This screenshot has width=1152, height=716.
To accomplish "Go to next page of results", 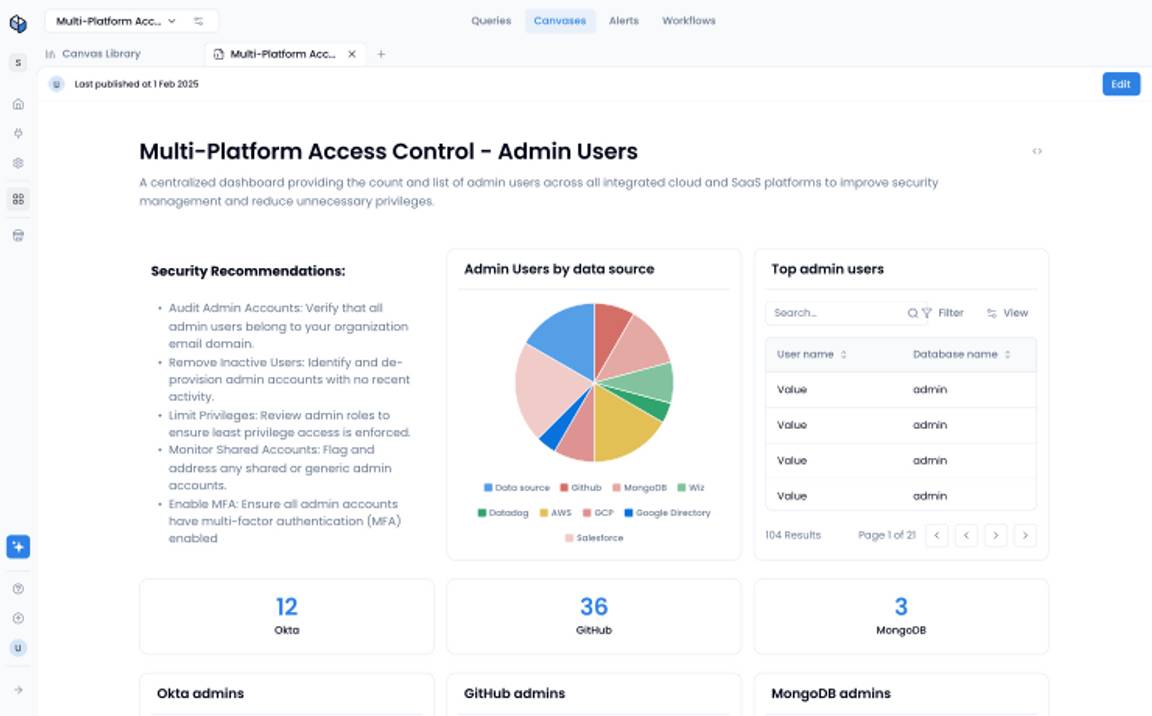I will pyautogui.click(x=996, y=535).
